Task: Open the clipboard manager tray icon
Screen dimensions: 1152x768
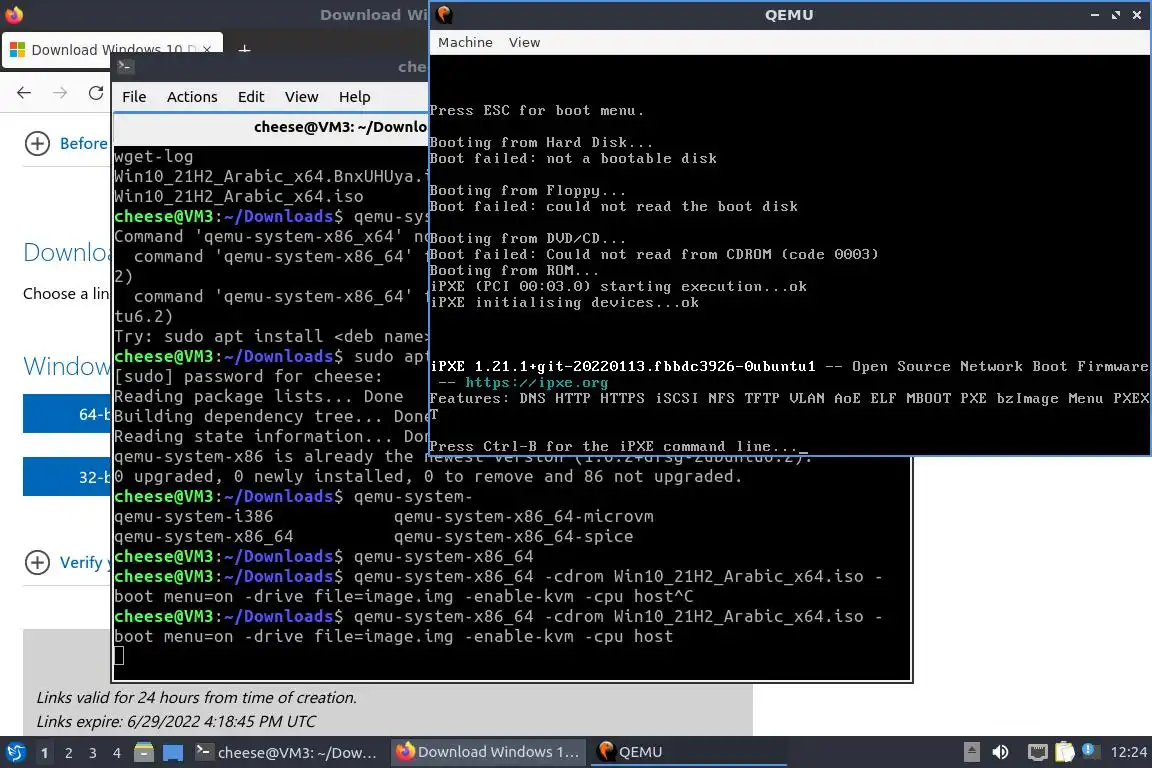Action: pyautogui.click(x=1065, y=752)
